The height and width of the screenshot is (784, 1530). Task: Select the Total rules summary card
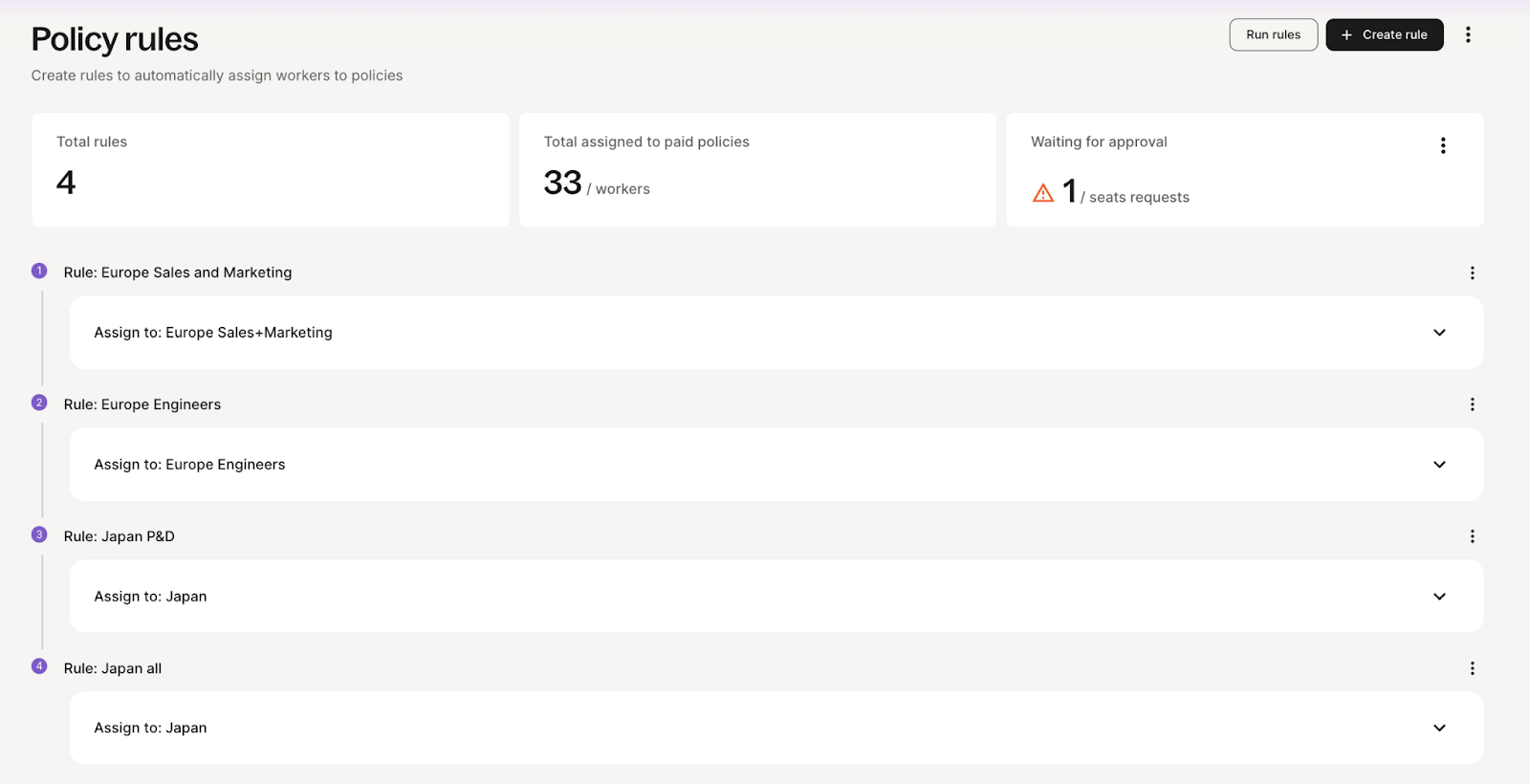[x=270, y=169]
